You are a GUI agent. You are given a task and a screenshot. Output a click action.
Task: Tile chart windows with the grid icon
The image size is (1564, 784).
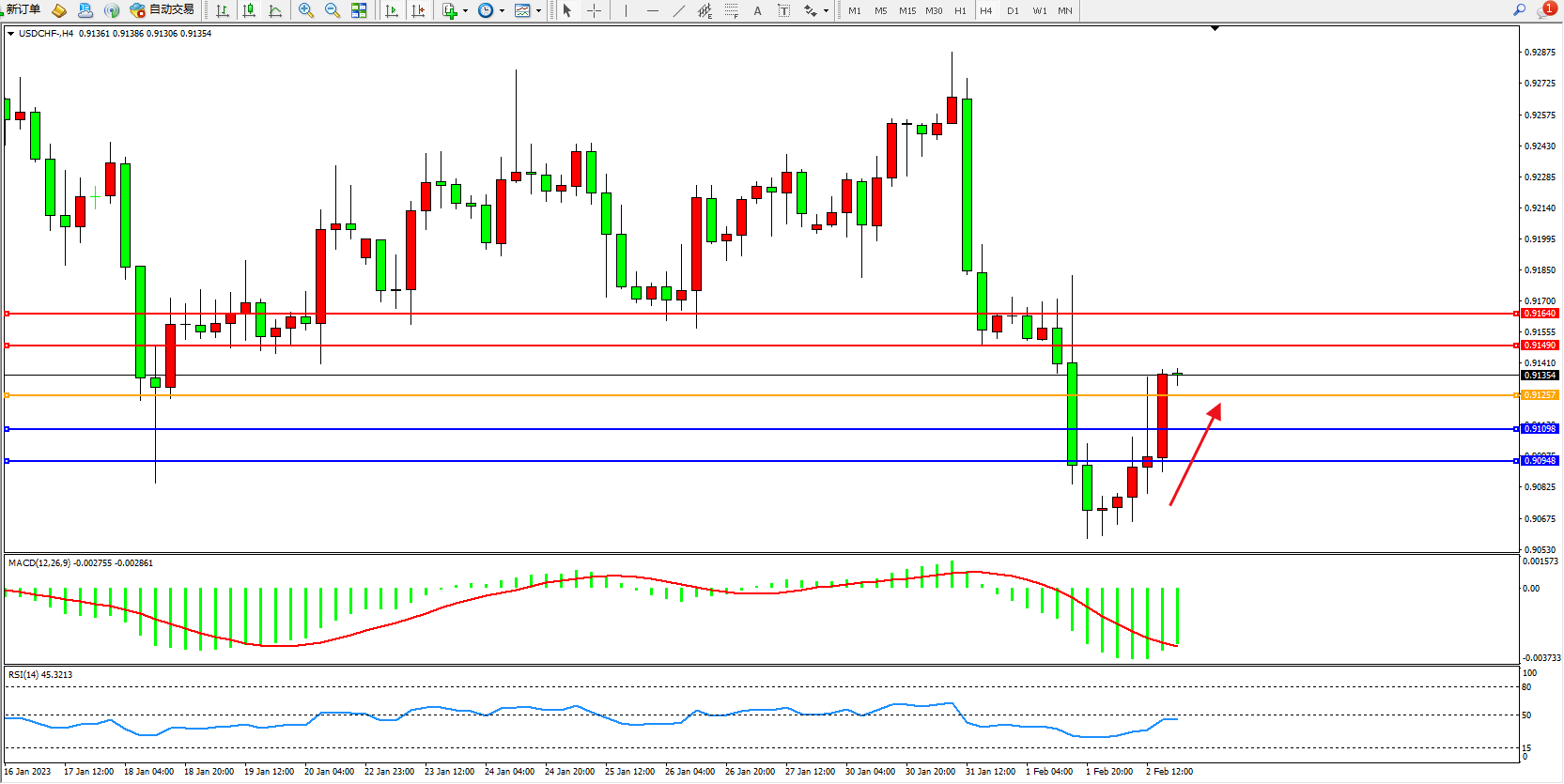(359, 10)
